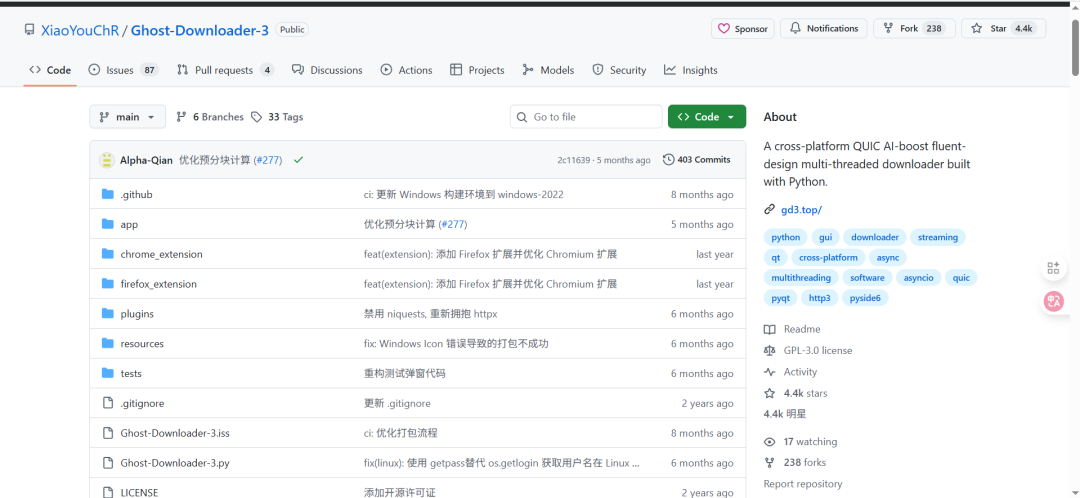The width and height of the screenshot is (1080, 498).
Task: Star the Ghost-Downloader-3 repository
Action: [x=1004, y=28]
